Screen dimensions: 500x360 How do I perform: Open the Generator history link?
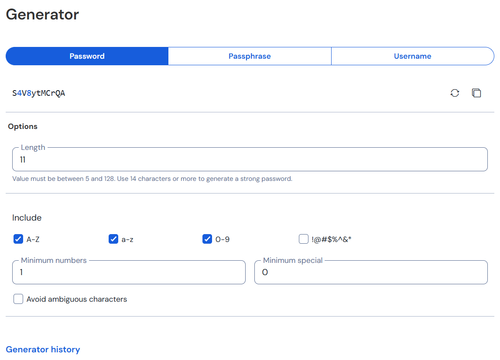click(43, 349)
